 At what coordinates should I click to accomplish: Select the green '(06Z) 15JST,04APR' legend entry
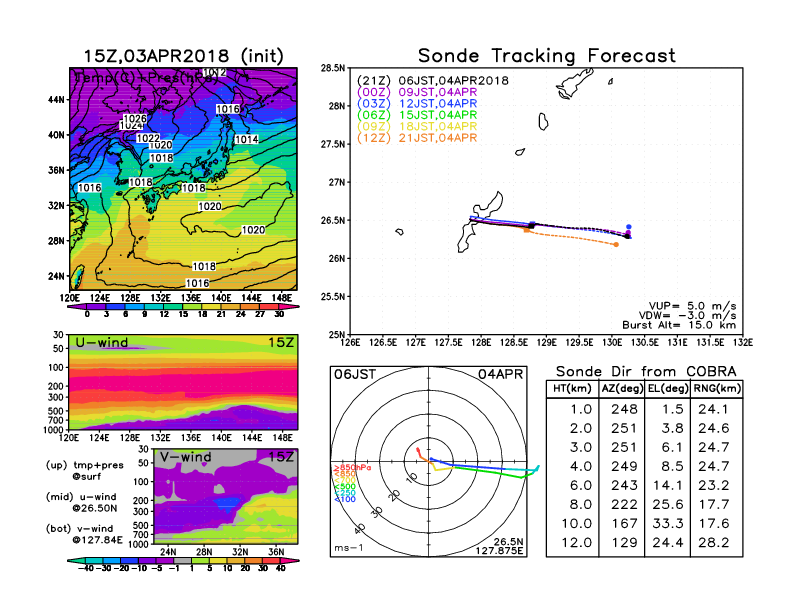[417, 115]
